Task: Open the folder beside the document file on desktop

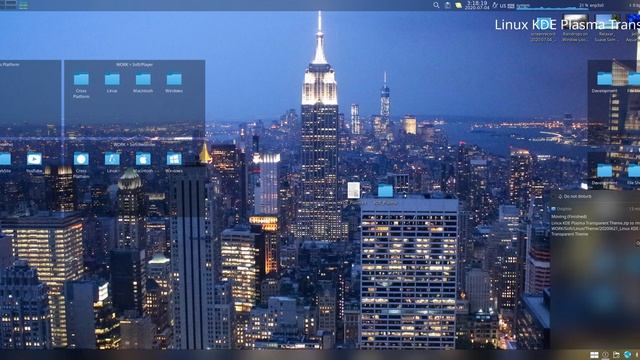Action: [x=385, y=191]
